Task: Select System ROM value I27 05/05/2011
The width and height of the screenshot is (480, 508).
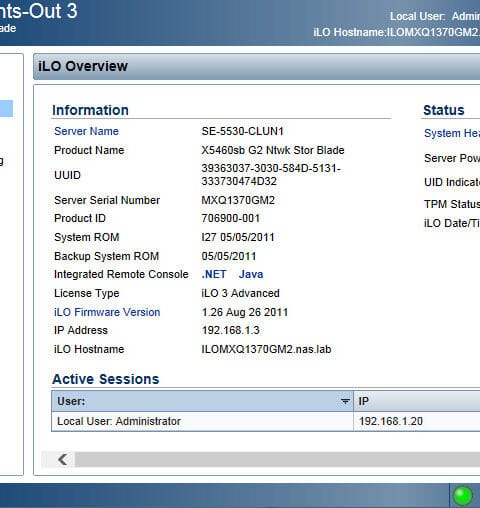Action: coord(238,237)
